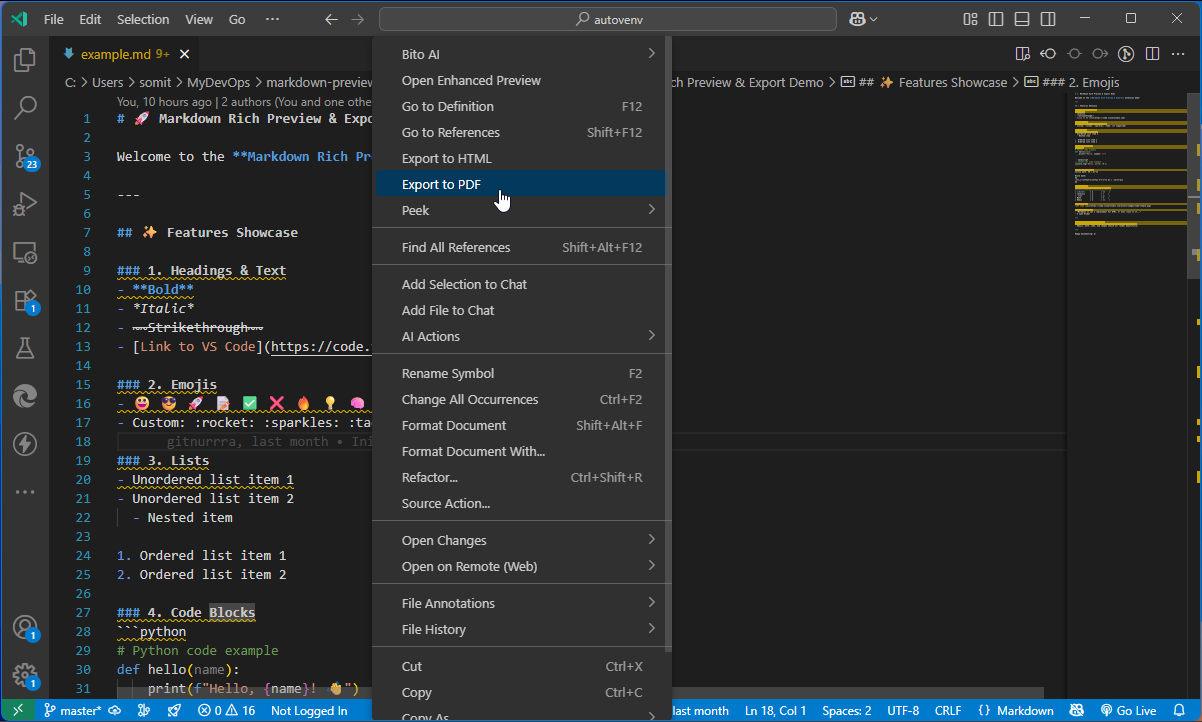Toggle the Secondary Side Bar

[x=1048, y=19]
